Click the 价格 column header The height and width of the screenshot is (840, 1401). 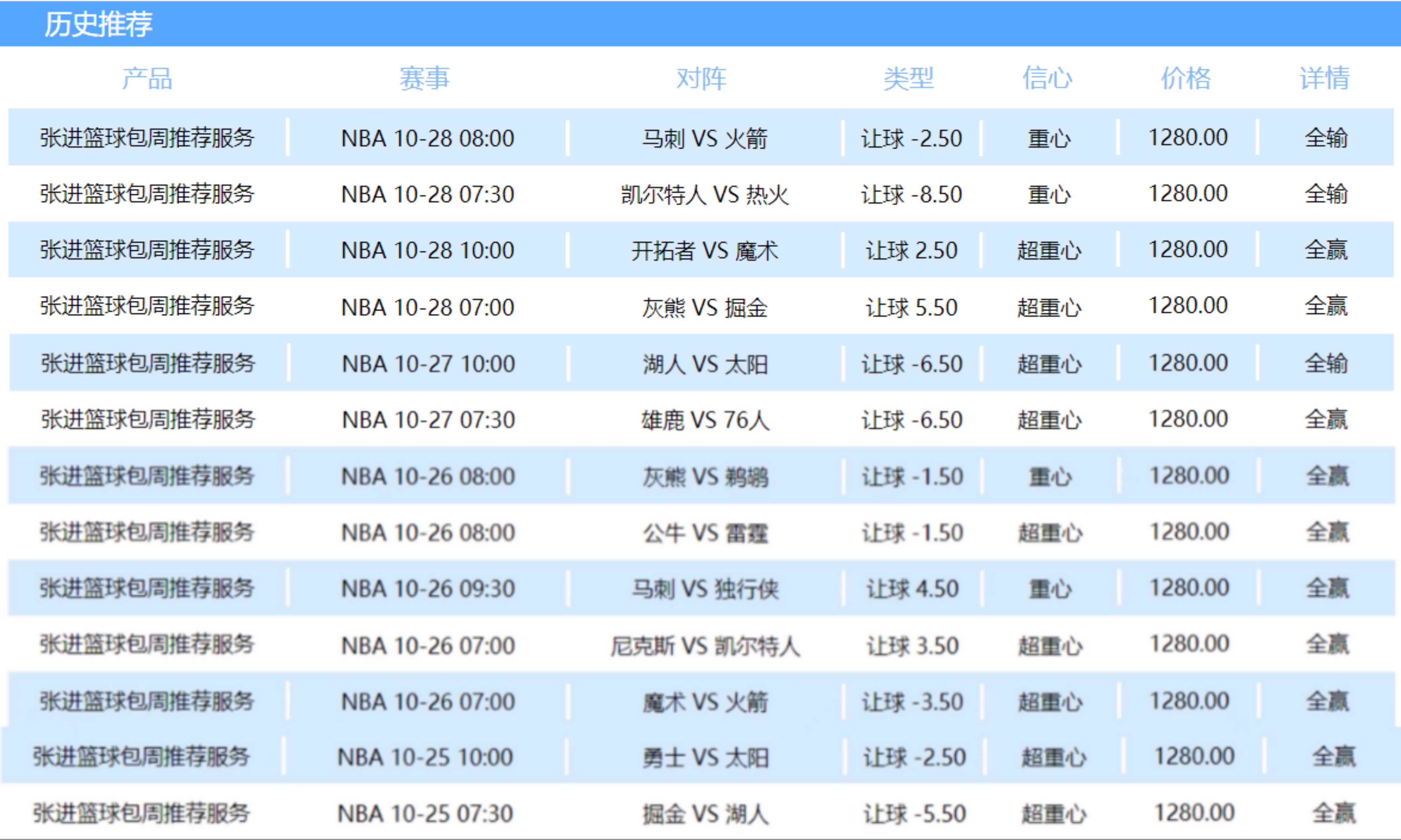coord(1186,78)
